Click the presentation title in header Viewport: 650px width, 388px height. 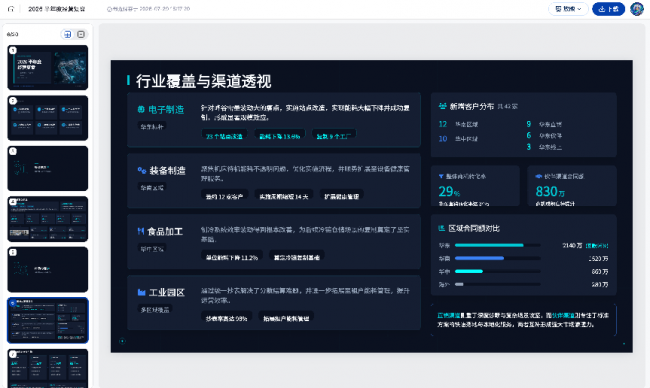point(56,9)
